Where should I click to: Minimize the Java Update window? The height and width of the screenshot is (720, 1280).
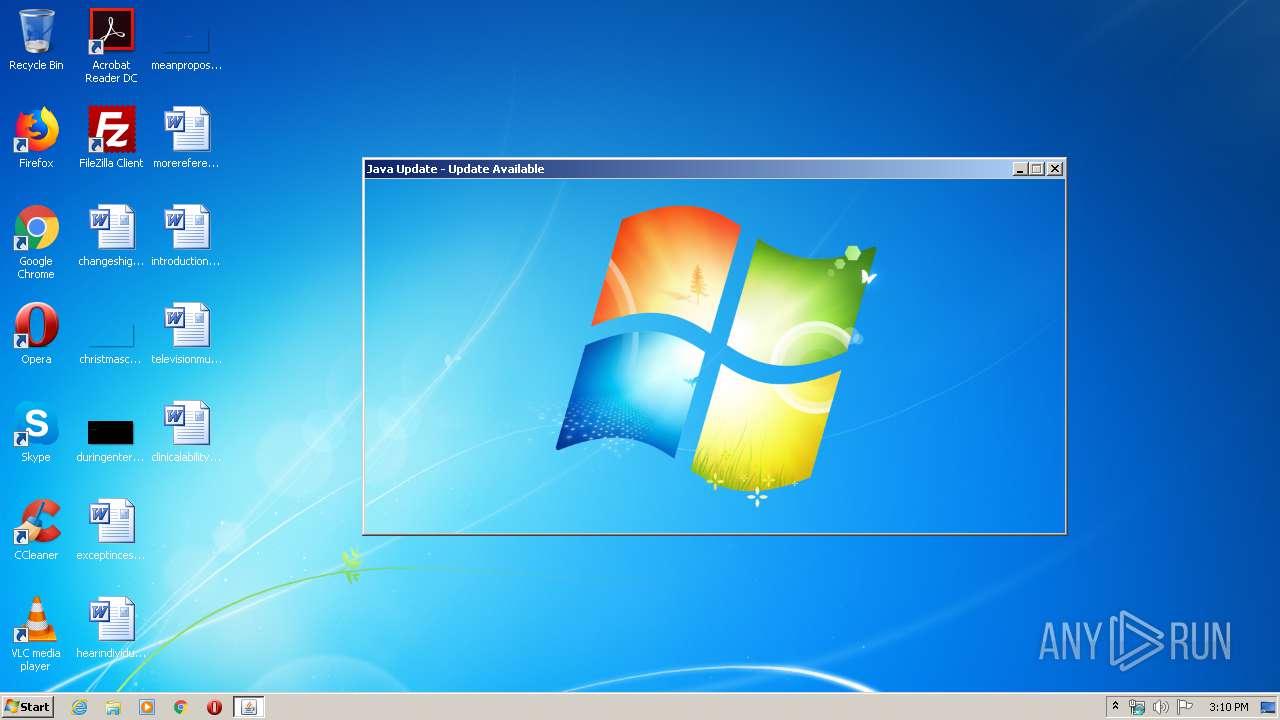1020,169
